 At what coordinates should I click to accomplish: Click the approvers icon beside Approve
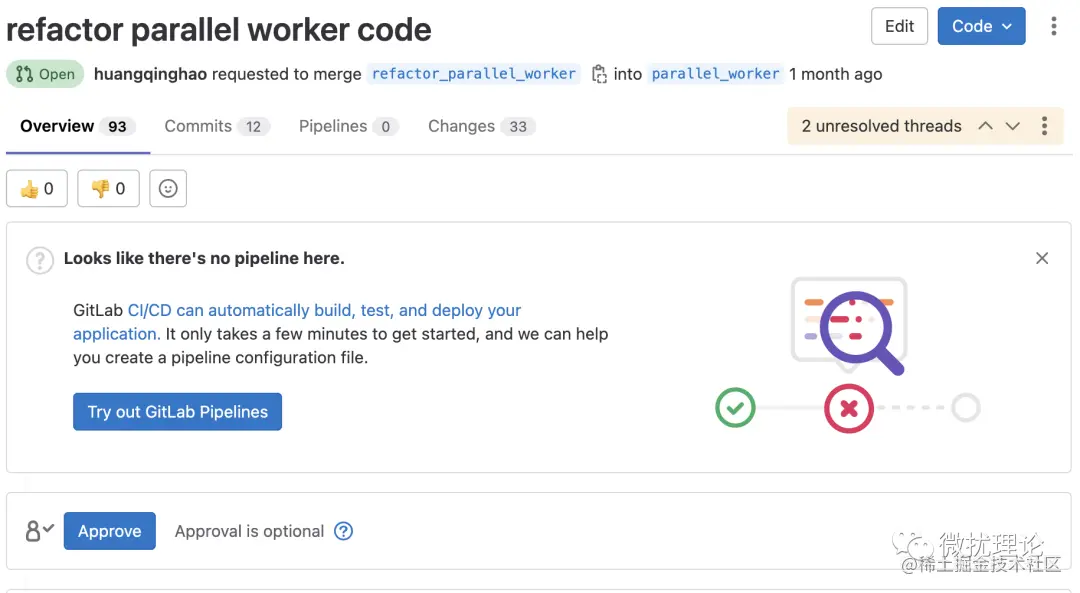(39, 531)
